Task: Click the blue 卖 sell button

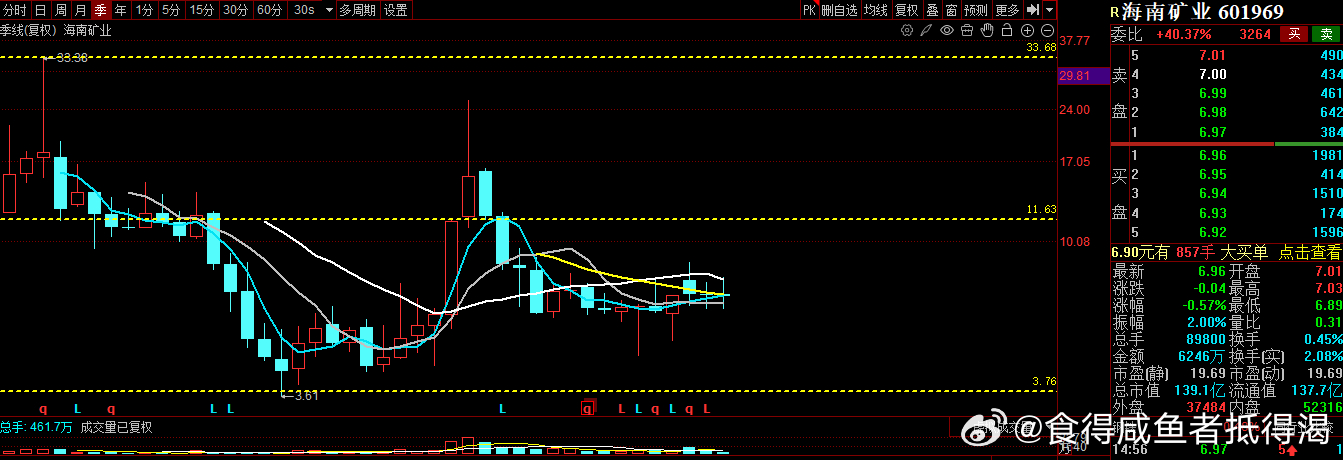Action: [x=1326, y=34]
